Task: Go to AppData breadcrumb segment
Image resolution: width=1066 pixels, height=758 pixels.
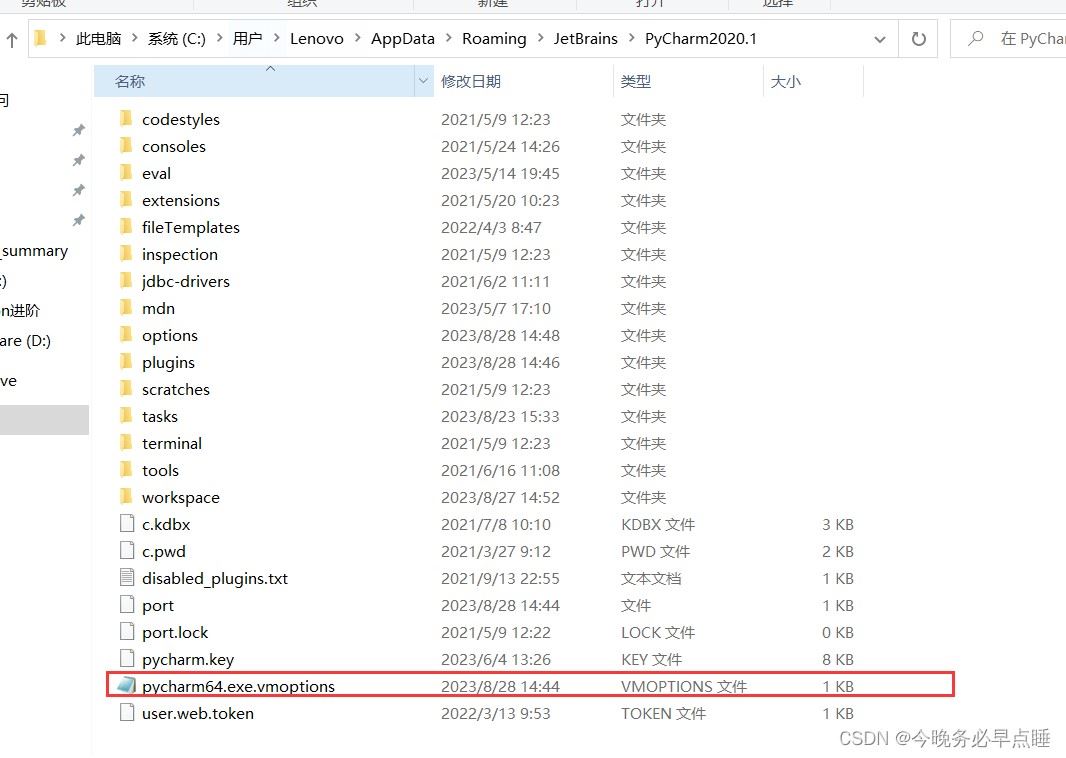Action: 402,39
